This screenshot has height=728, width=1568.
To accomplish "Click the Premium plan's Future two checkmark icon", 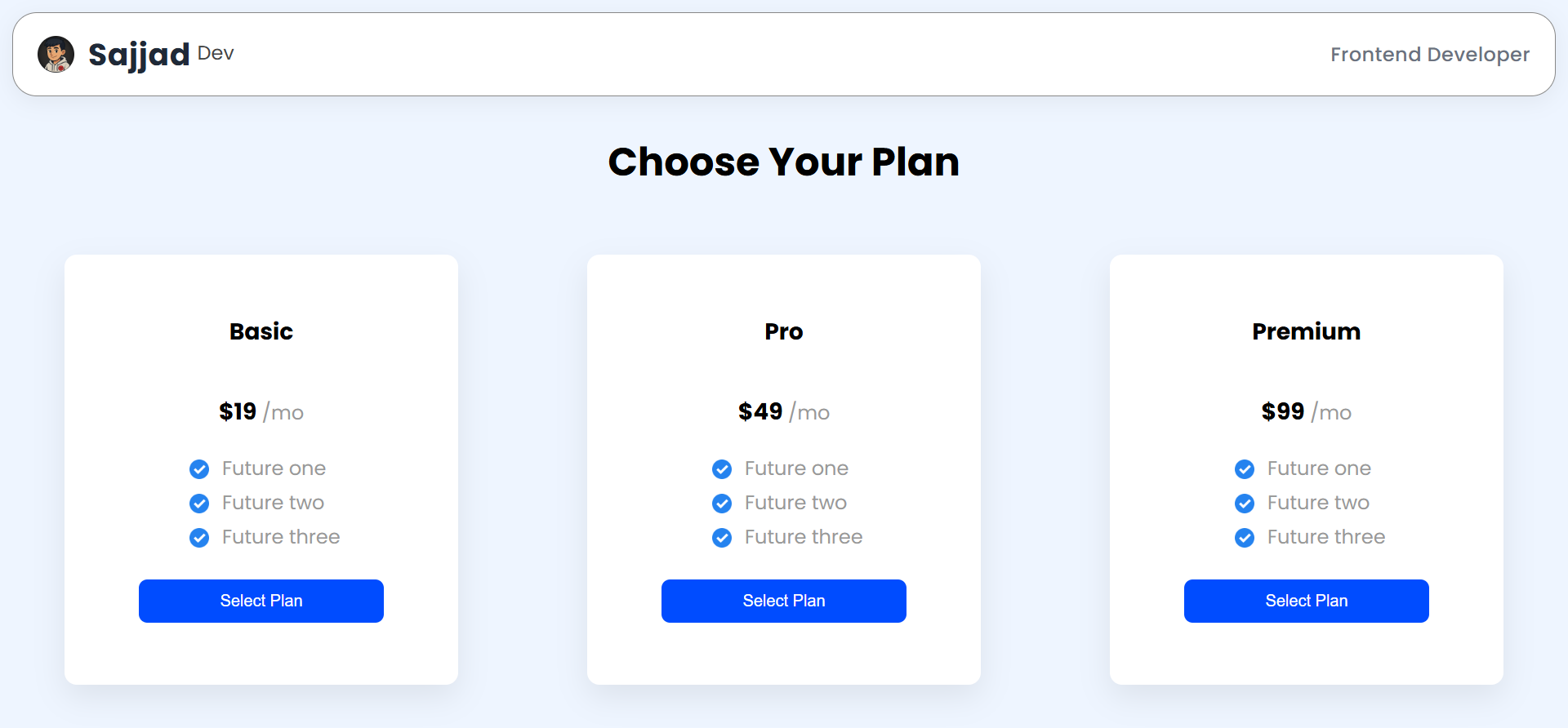I will [1245, 504].
